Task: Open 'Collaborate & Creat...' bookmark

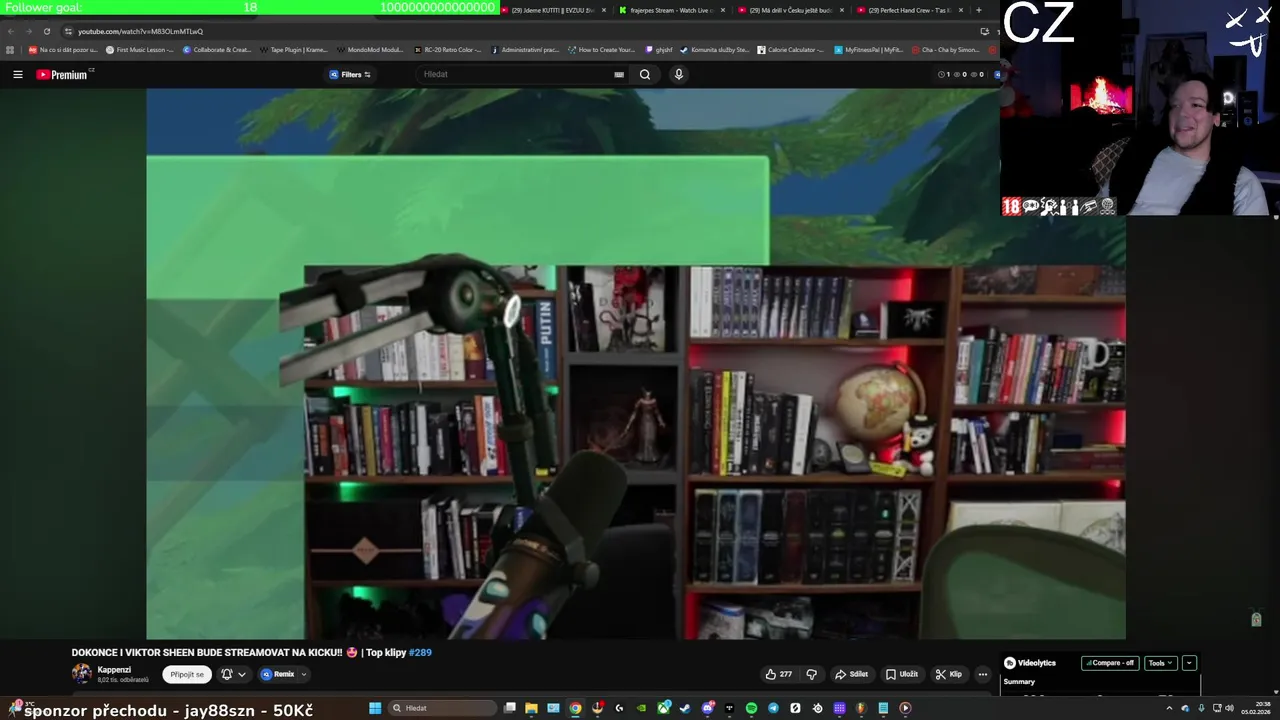Action: [x=216, y=49]
